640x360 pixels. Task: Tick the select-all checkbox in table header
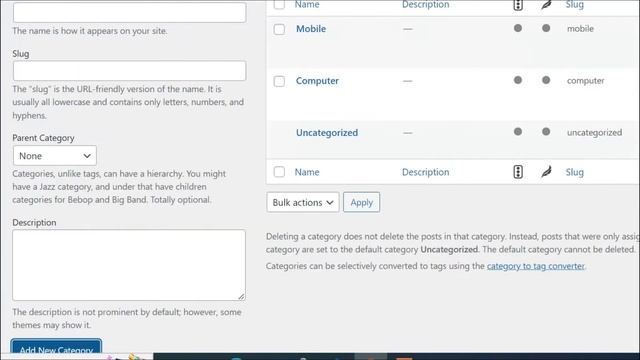pyautogui.click(x=279, y=4)
